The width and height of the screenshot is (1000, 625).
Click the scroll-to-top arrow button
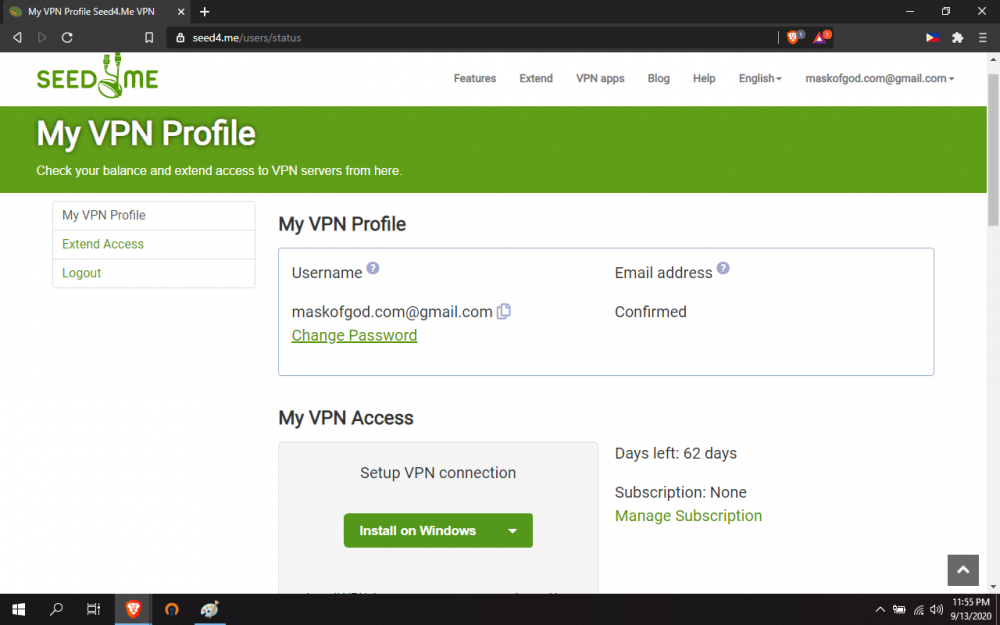963,569
